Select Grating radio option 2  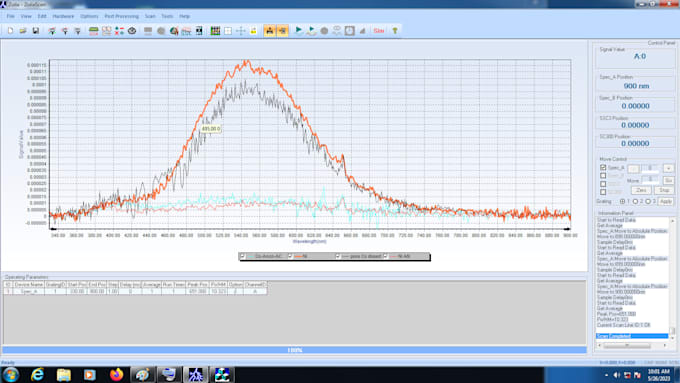[x=635, y=201]
